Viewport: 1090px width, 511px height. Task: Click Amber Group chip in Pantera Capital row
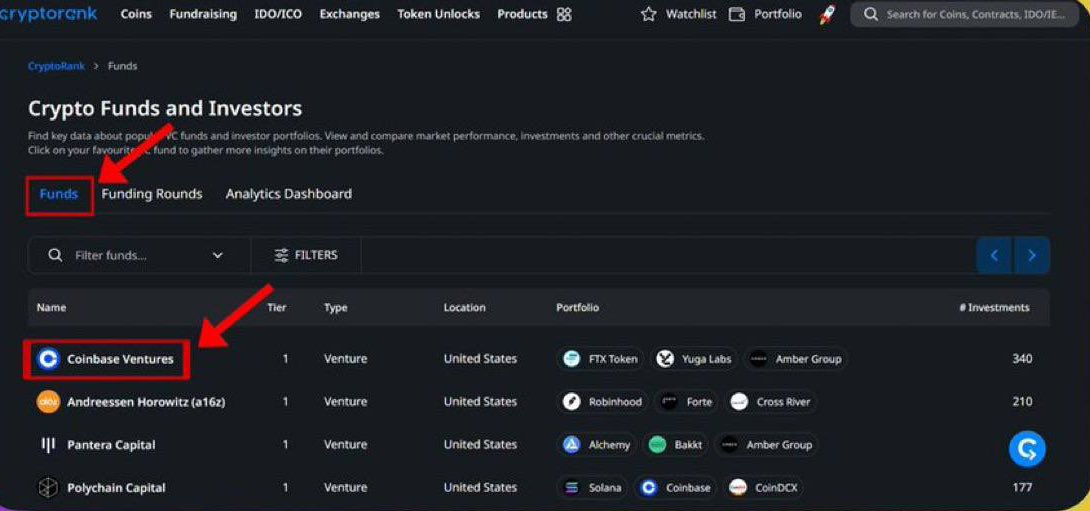pos(767,445)
